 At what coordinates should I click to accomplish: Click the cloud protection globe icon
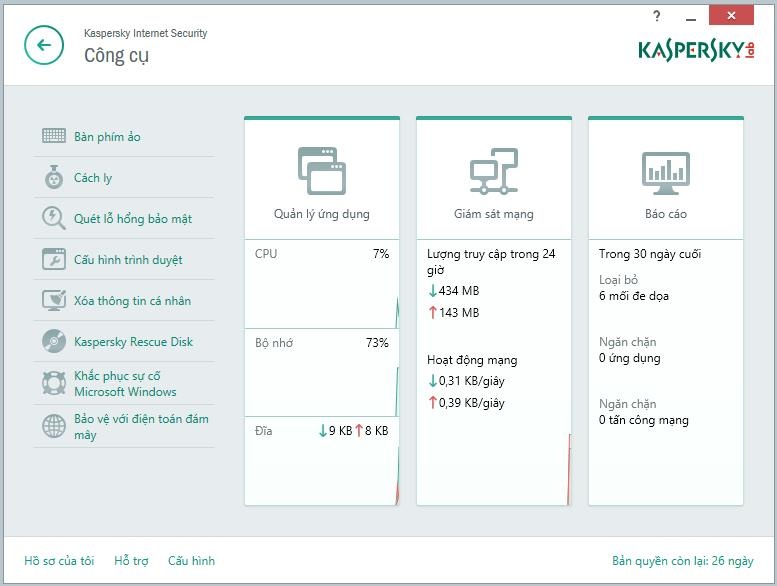pyautogui.click(x=54, y=426)
